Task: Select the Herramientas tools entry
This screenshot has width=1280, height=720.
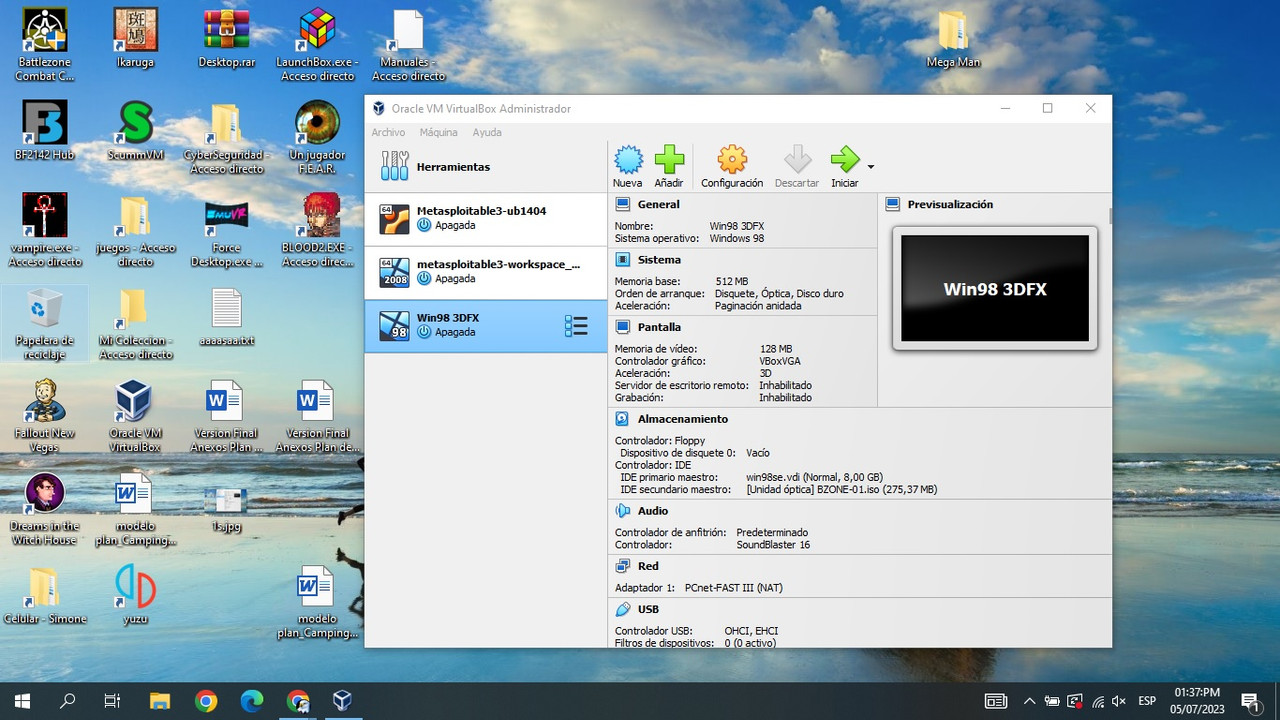Action: pos(486,167)
